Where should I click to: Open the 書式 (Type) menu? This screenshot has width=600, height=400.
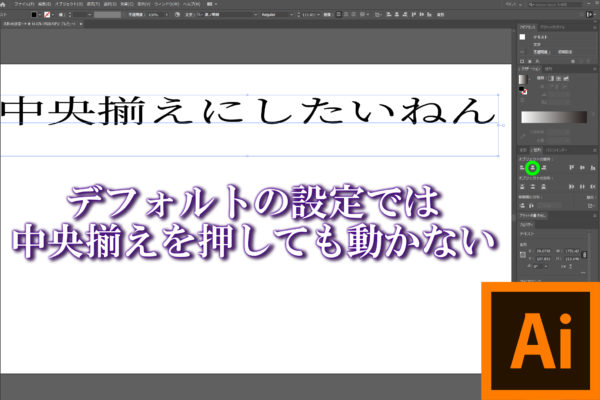91,4
